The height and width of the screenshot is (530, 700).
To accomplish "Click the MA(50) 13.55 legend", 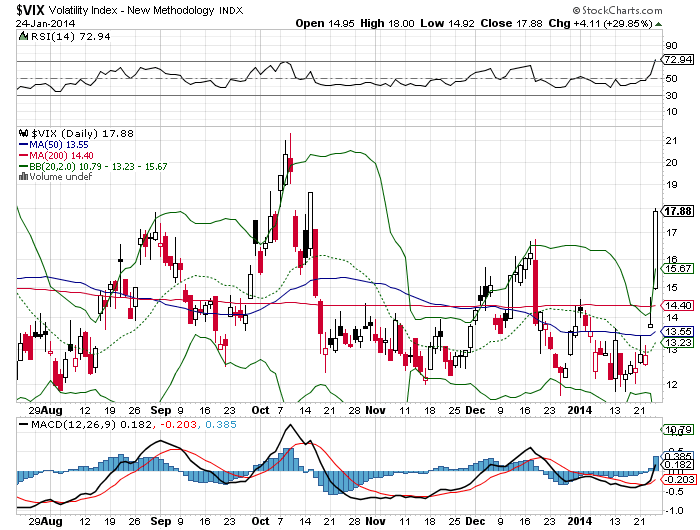I will point(58,145).
